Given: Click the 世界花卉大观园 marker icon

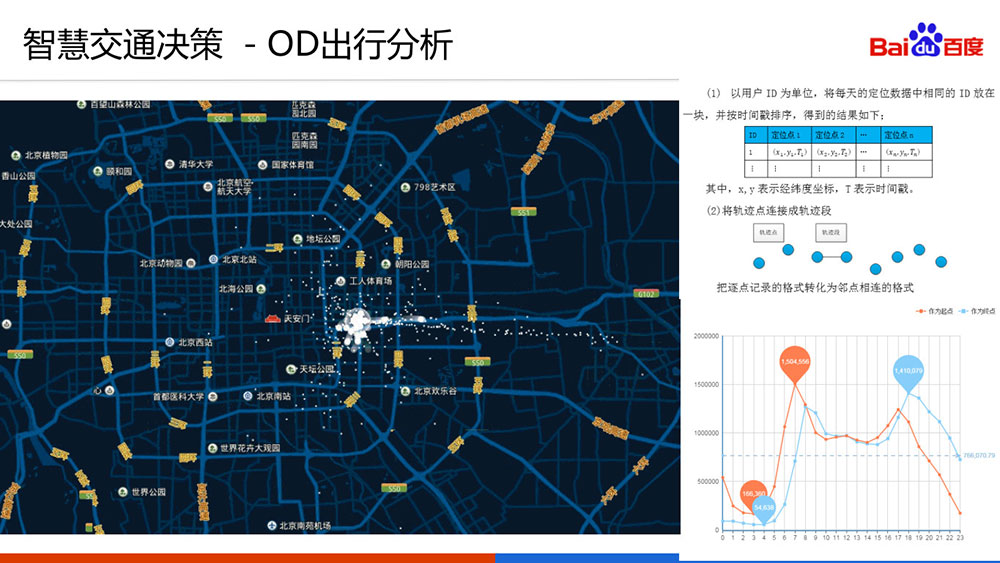Looking at the screenshot, I should tap(212, 448).
